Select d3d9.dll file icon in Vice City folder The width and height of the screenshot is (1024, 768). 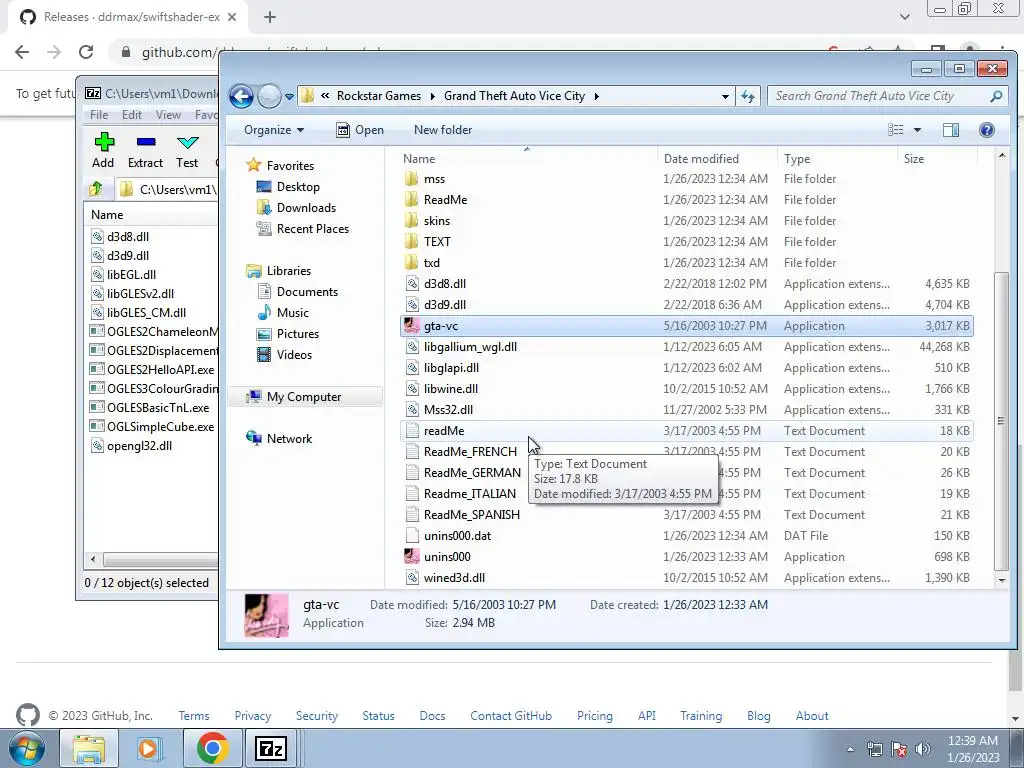pos(412,305)
